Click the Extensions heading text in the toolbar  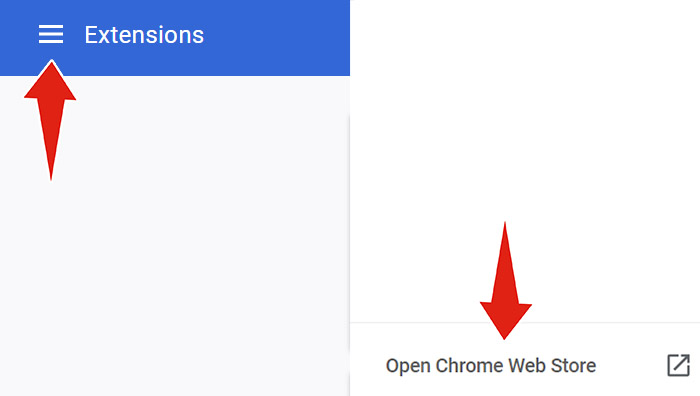click(x=144, y=35)
